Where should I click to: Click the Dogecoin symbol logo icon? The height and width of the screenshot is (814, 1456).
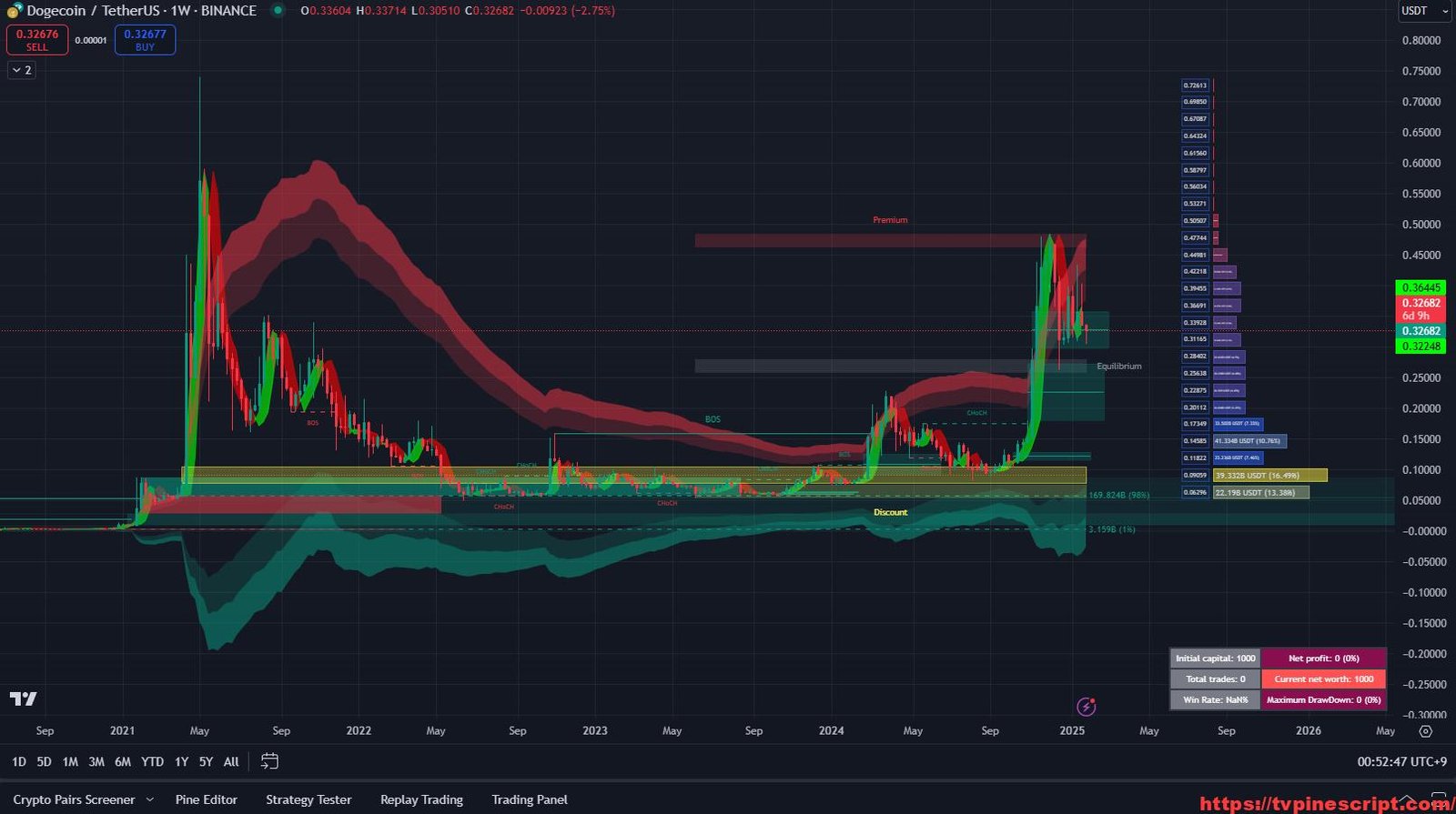tap(15, 11)
